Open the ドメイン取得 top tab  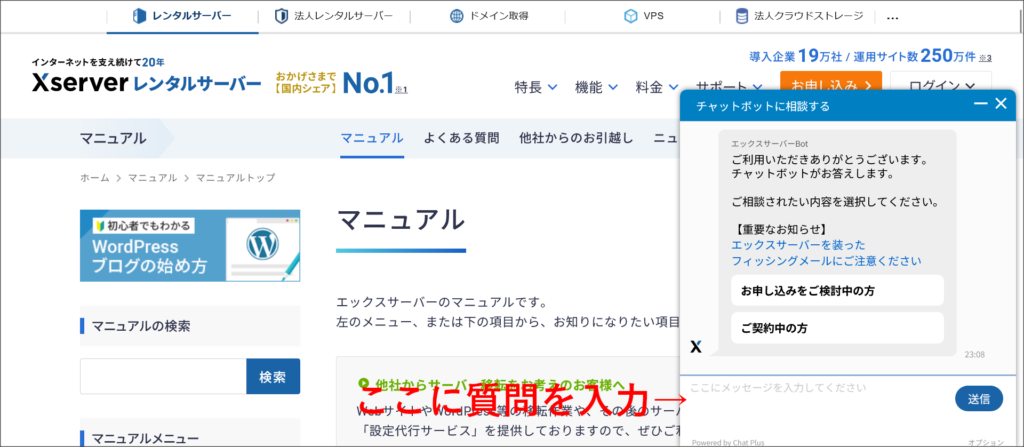487,16
